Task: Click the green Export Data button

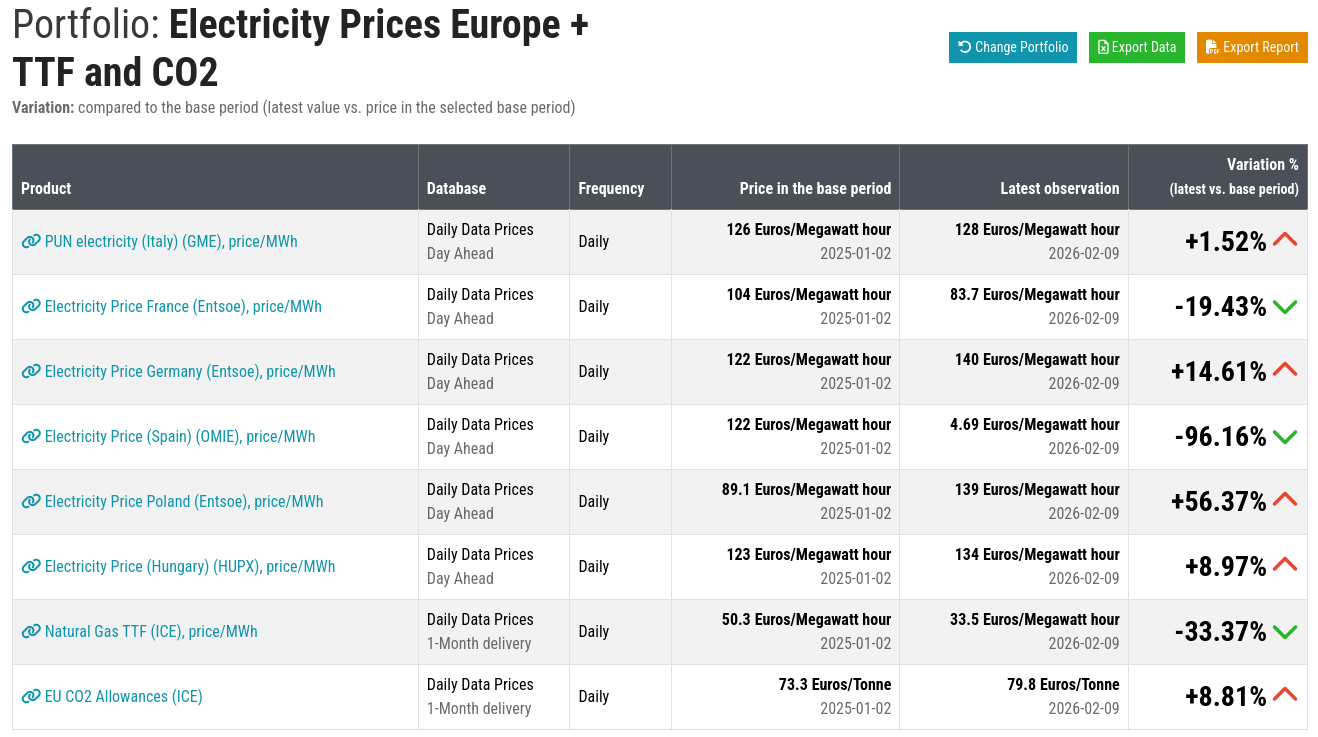Action: pyautogui.click(x=1136, y=47)
